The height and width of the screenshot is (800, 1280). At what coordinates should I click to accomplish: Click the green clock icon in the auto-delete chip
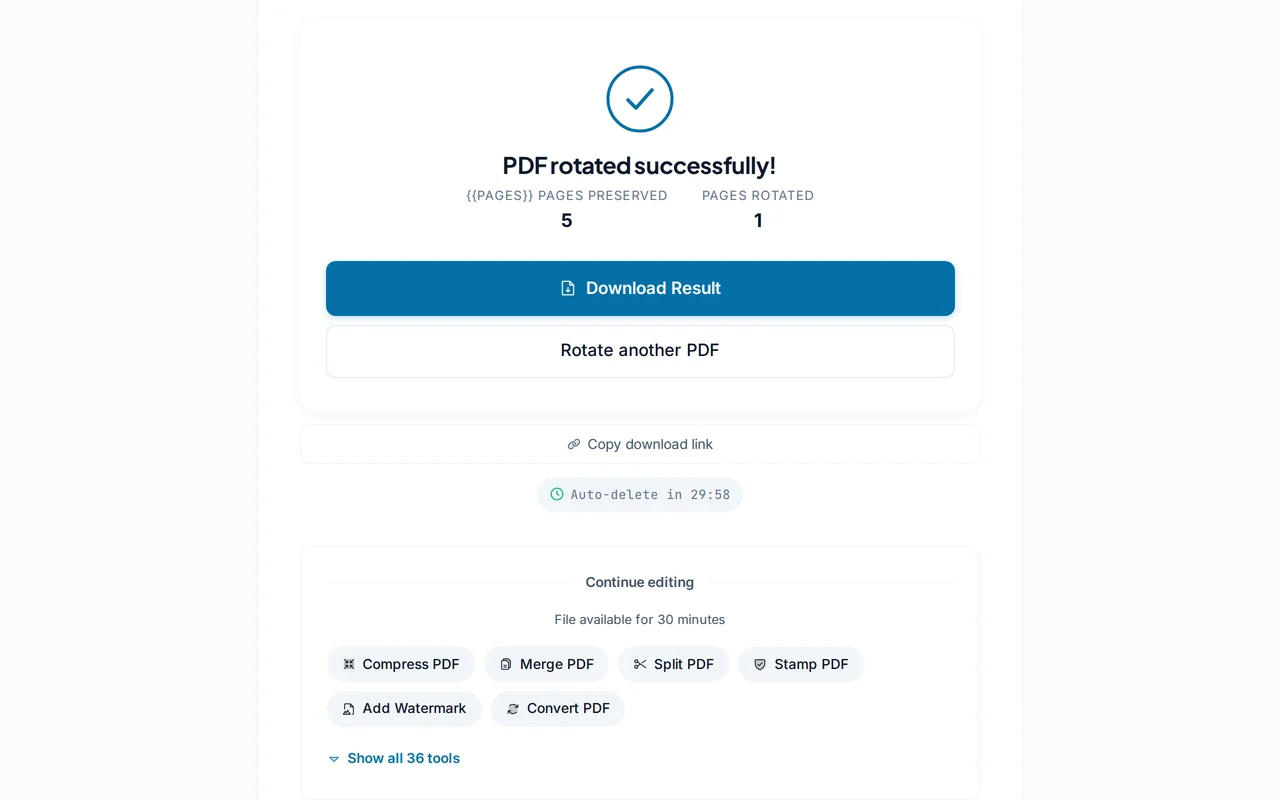(556, 493)
